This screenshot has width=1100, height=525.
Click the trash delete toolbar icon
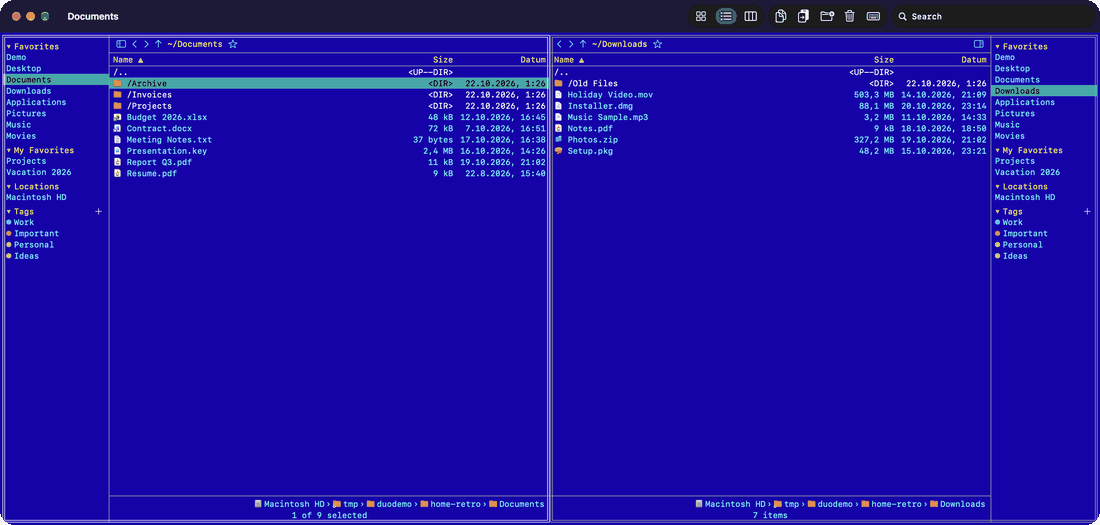[x=850, y=16]
